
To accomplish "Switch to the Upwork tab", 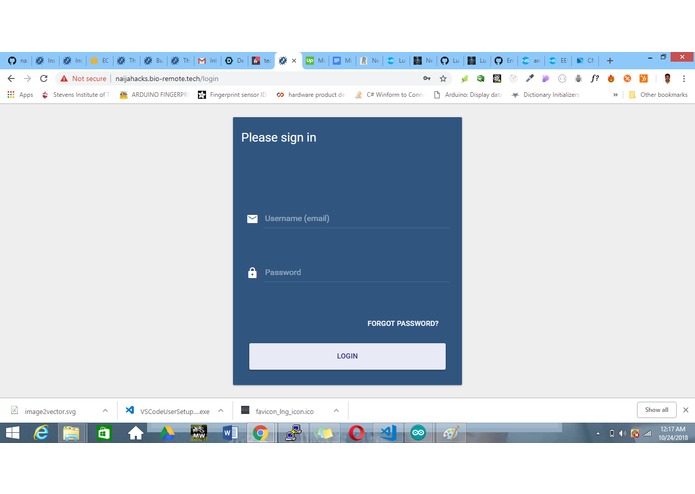I will point(315,61).
